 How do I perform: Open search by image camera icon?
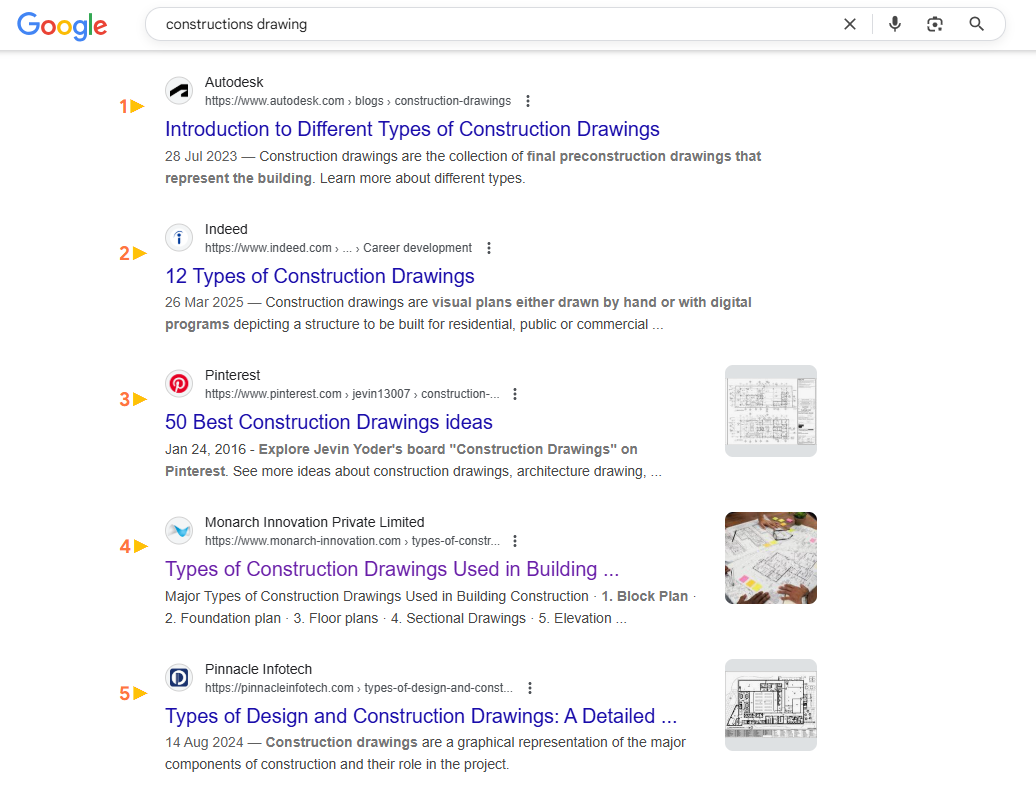coord(935,24)
